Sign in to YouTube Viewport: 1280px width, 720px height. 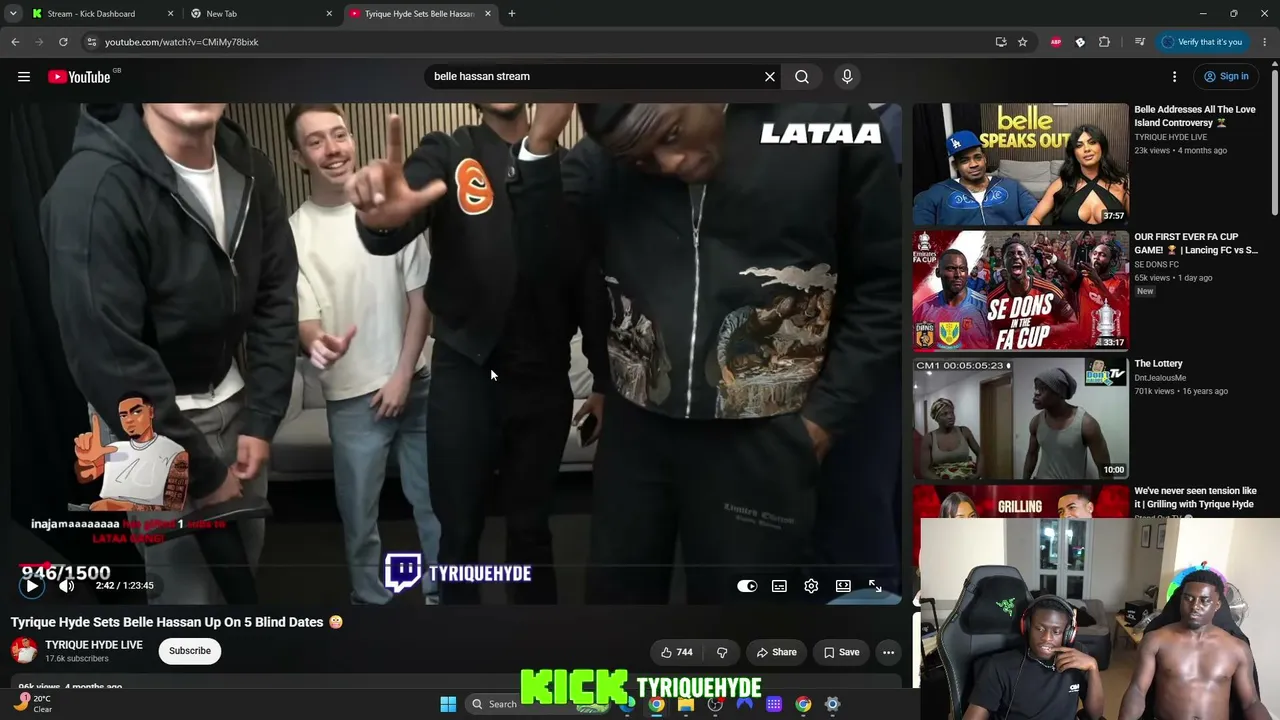coord(1227,76)
